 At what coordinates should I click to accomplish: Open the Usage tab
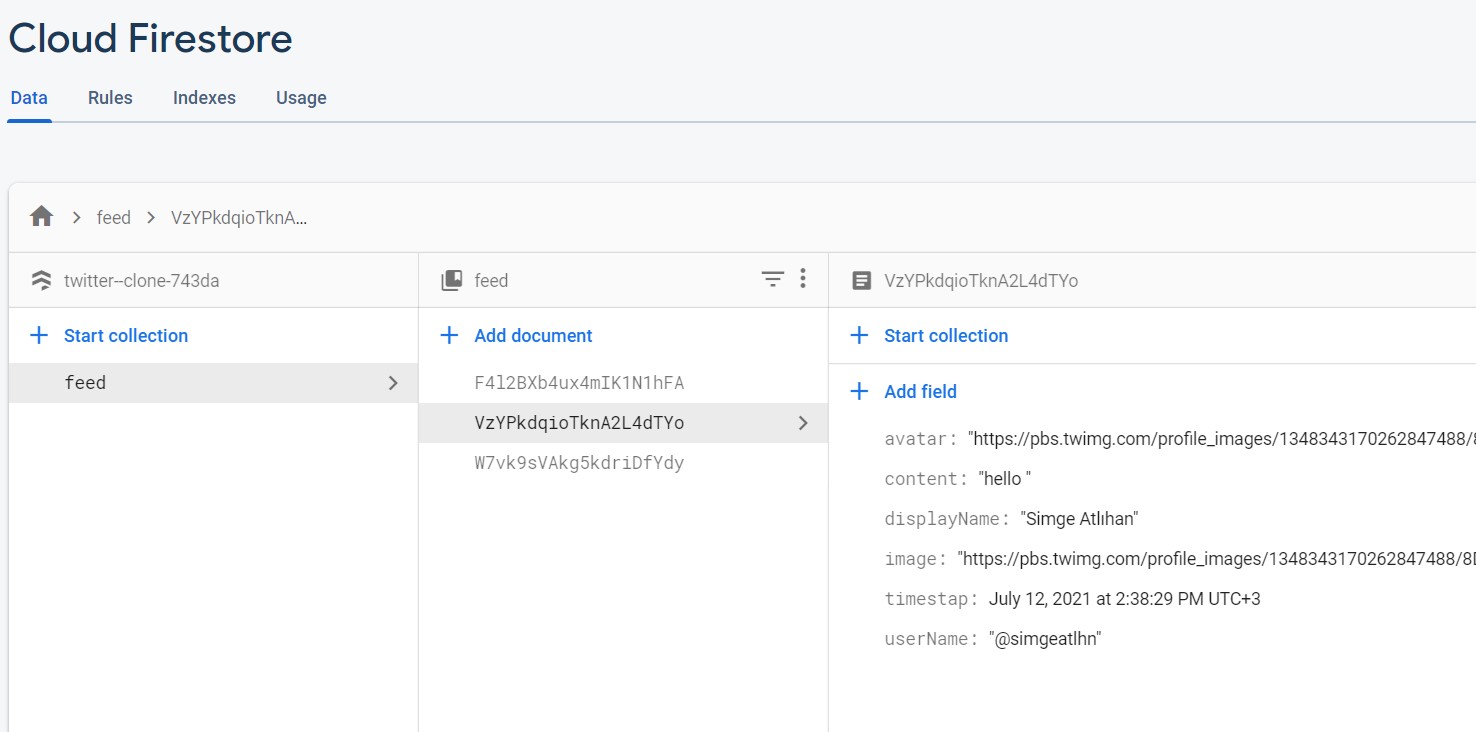click(x=300, y=97)
